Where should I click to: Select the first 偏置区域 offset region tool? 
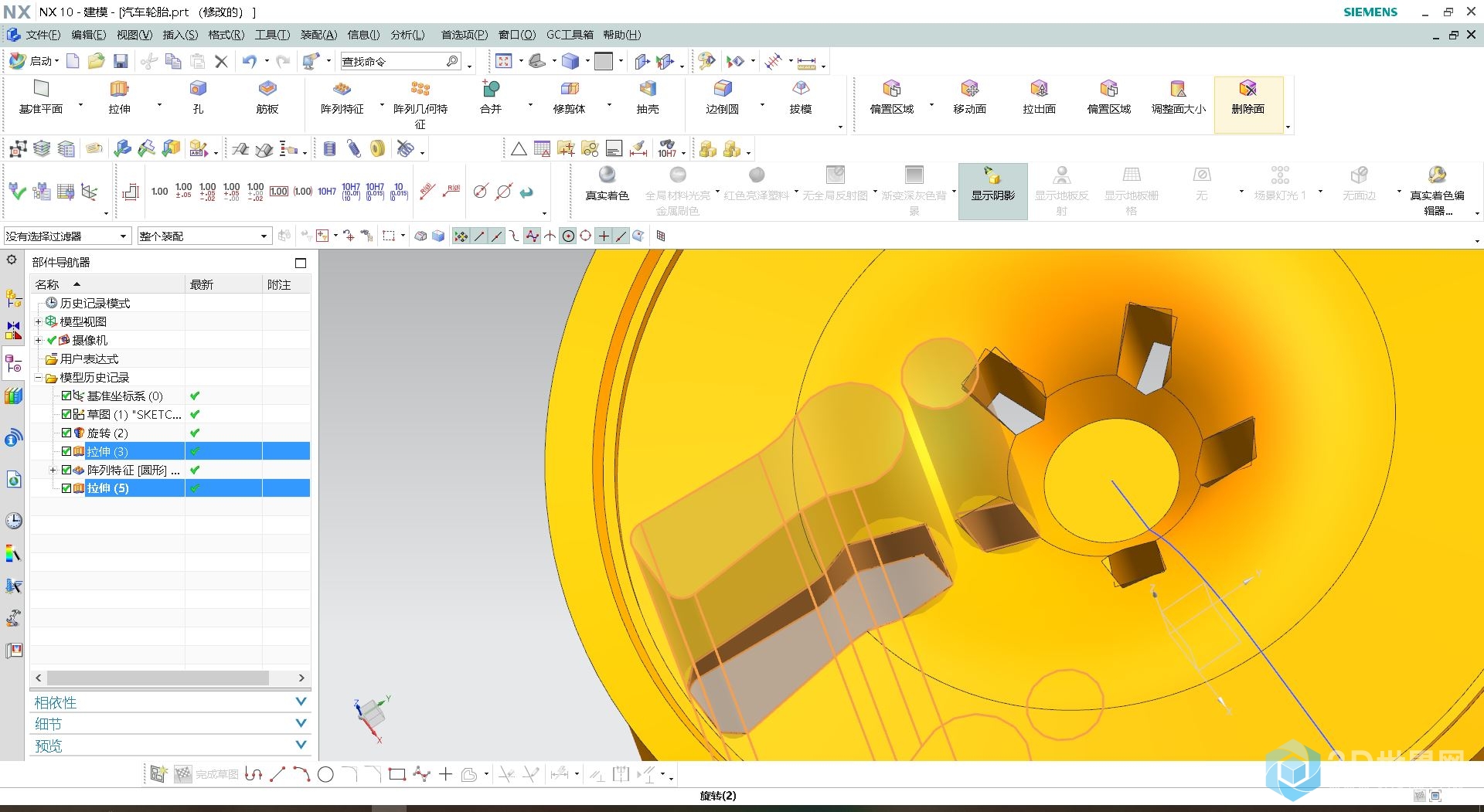pyautogui.click(x=892, y=97)
